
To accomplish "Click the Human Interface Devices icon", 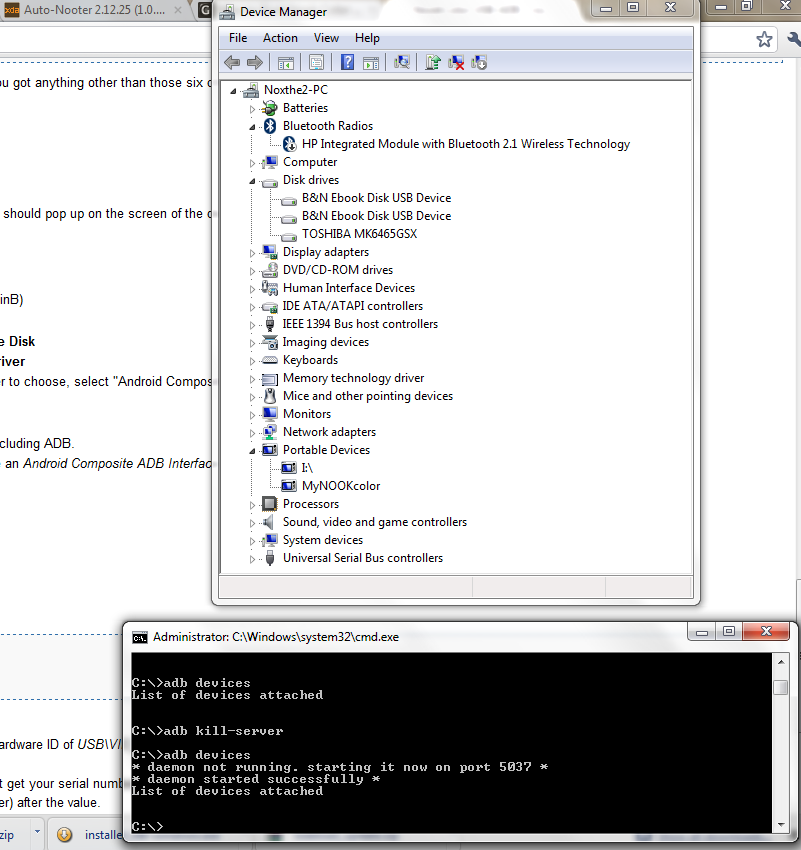I will tap(270, 288).
